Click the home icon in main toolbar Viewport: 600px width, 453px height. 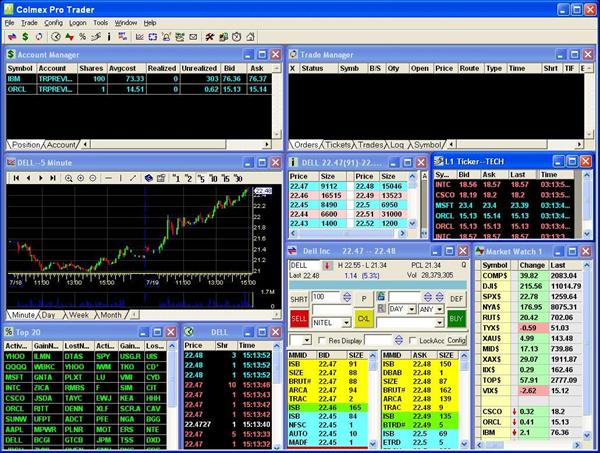[250, 37]
